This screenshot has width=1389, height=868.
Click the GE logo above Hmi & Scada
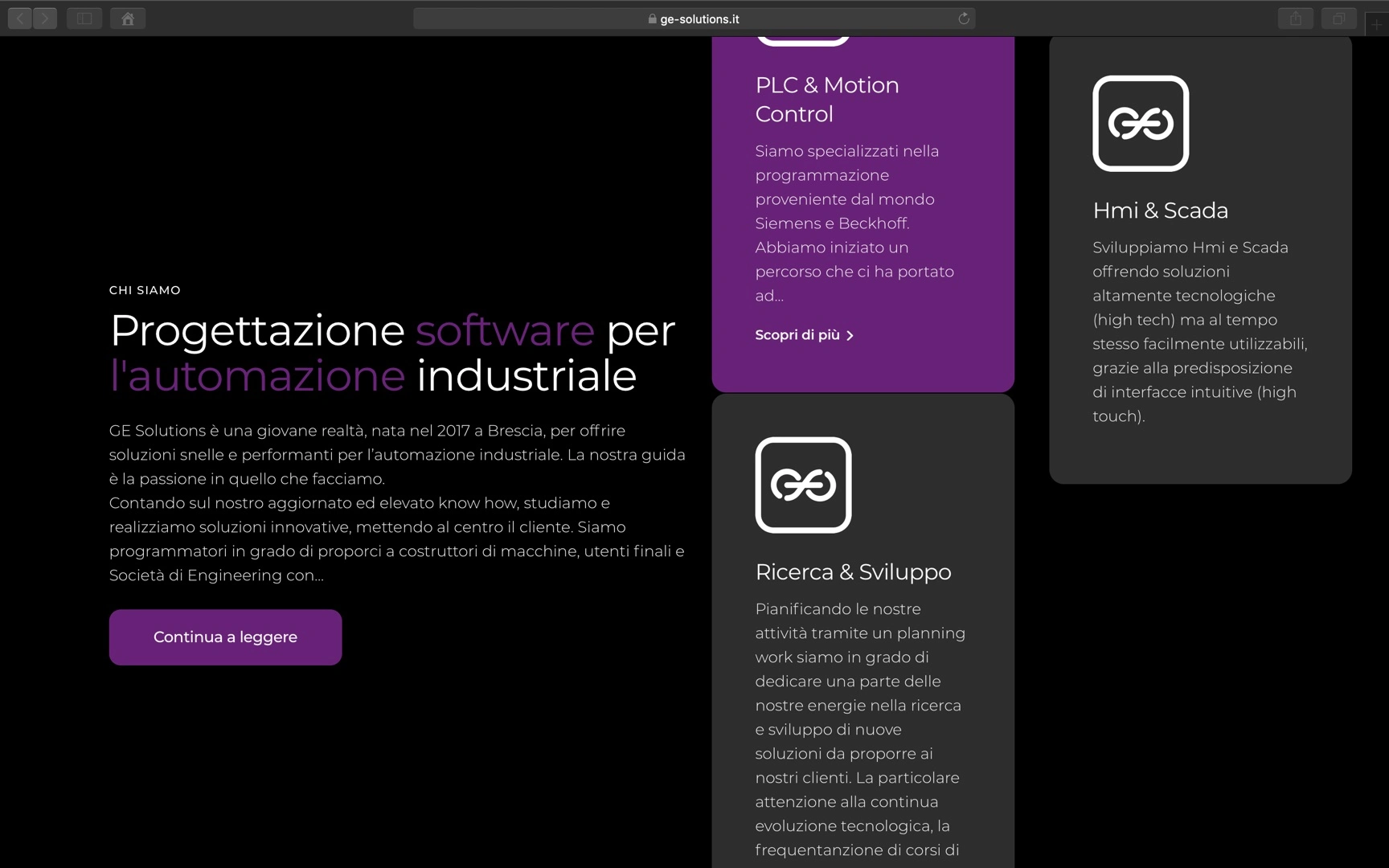(1141, 123)
